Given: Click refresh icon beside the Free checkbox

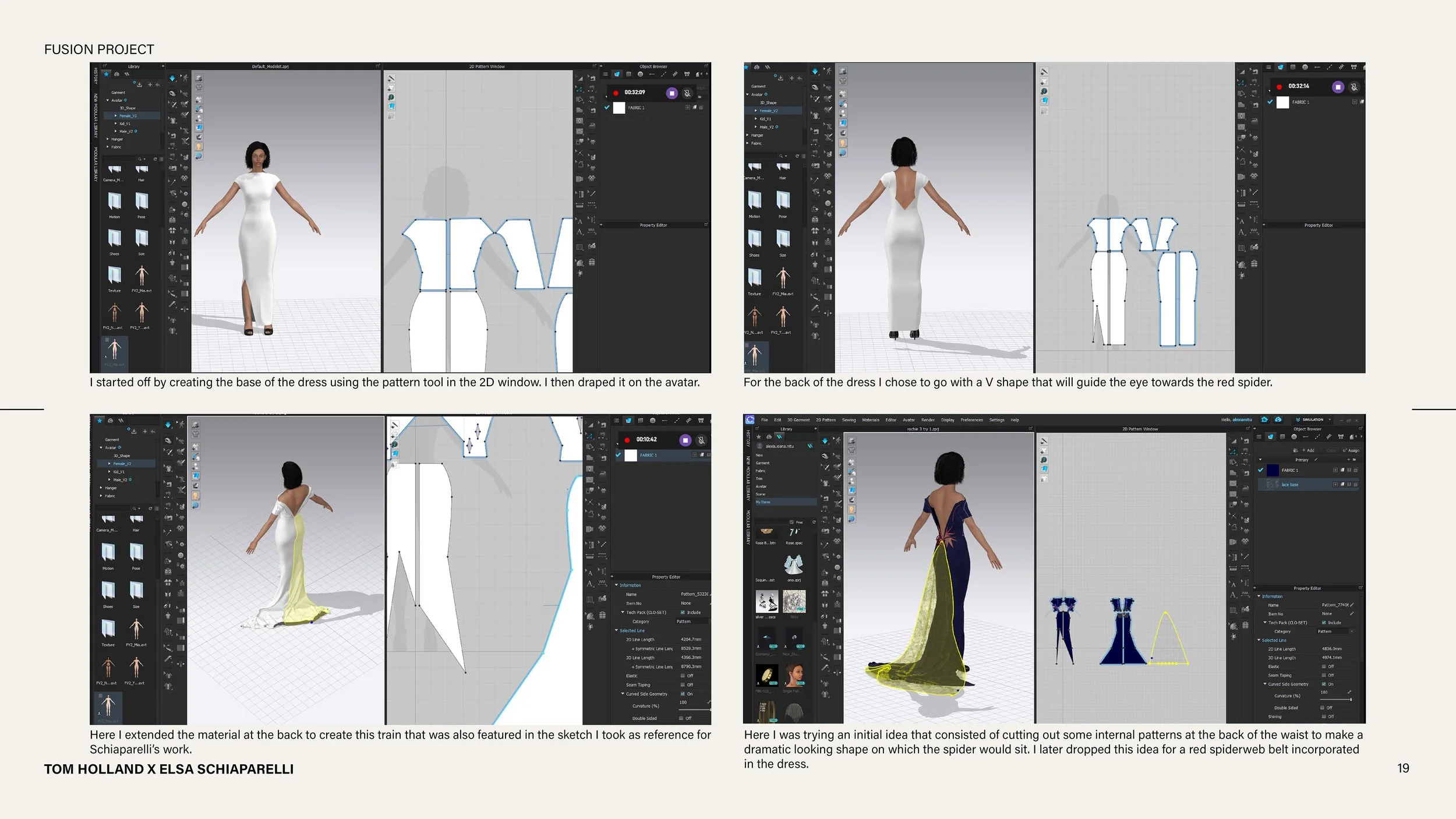Looking at the screenshot, I should pyautogui.click(x=814, y=522).
